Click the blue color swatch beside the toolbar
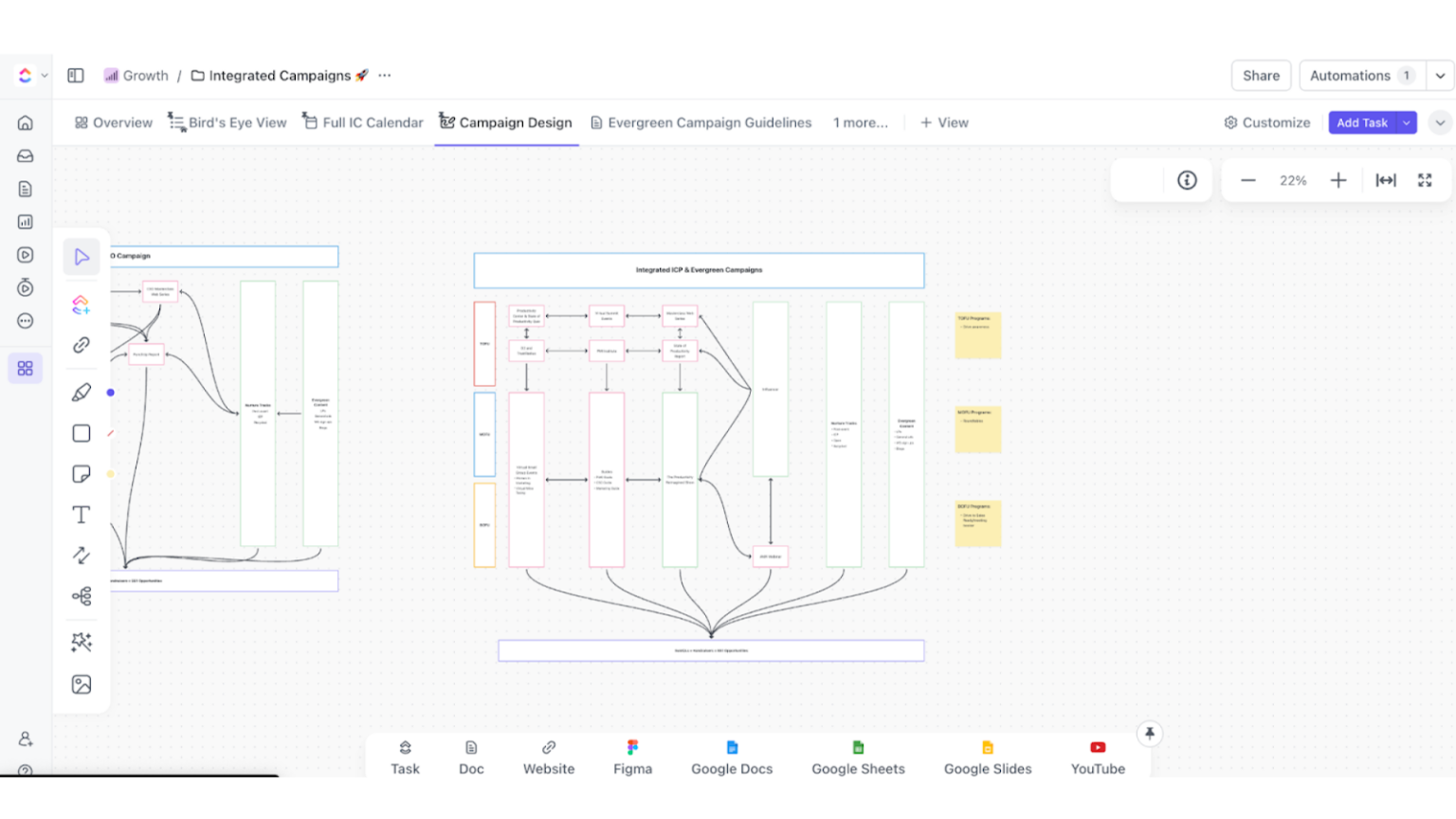 (x=111, y=391)
